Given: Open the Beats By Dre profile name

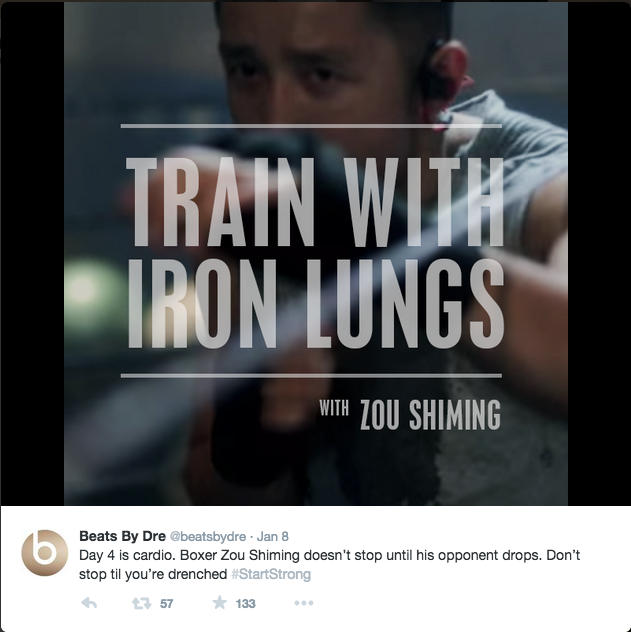Looking at the screenshot, I should (122, 536).
